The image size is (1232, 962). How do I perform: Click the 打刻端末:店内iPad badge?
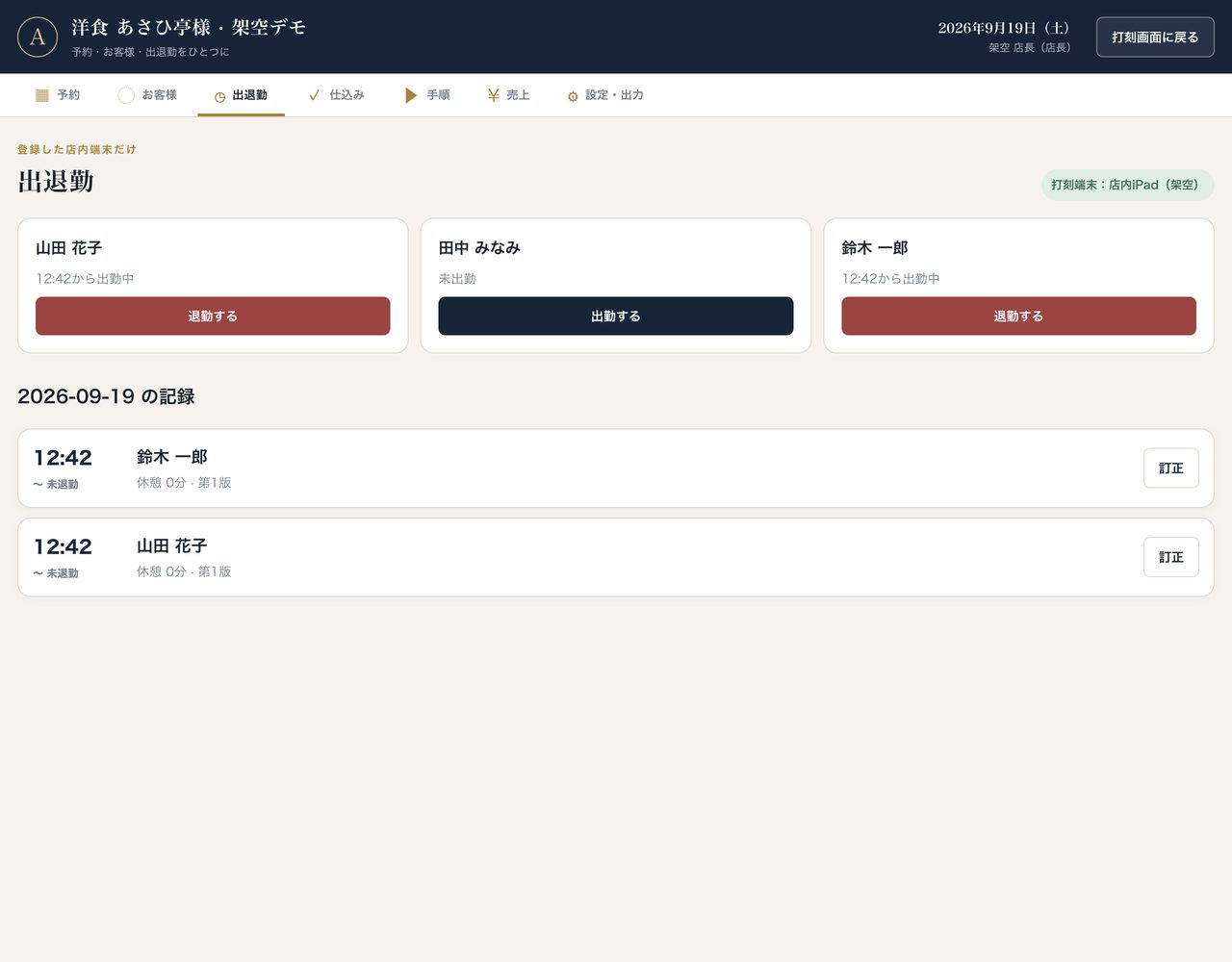(1127, 185)
